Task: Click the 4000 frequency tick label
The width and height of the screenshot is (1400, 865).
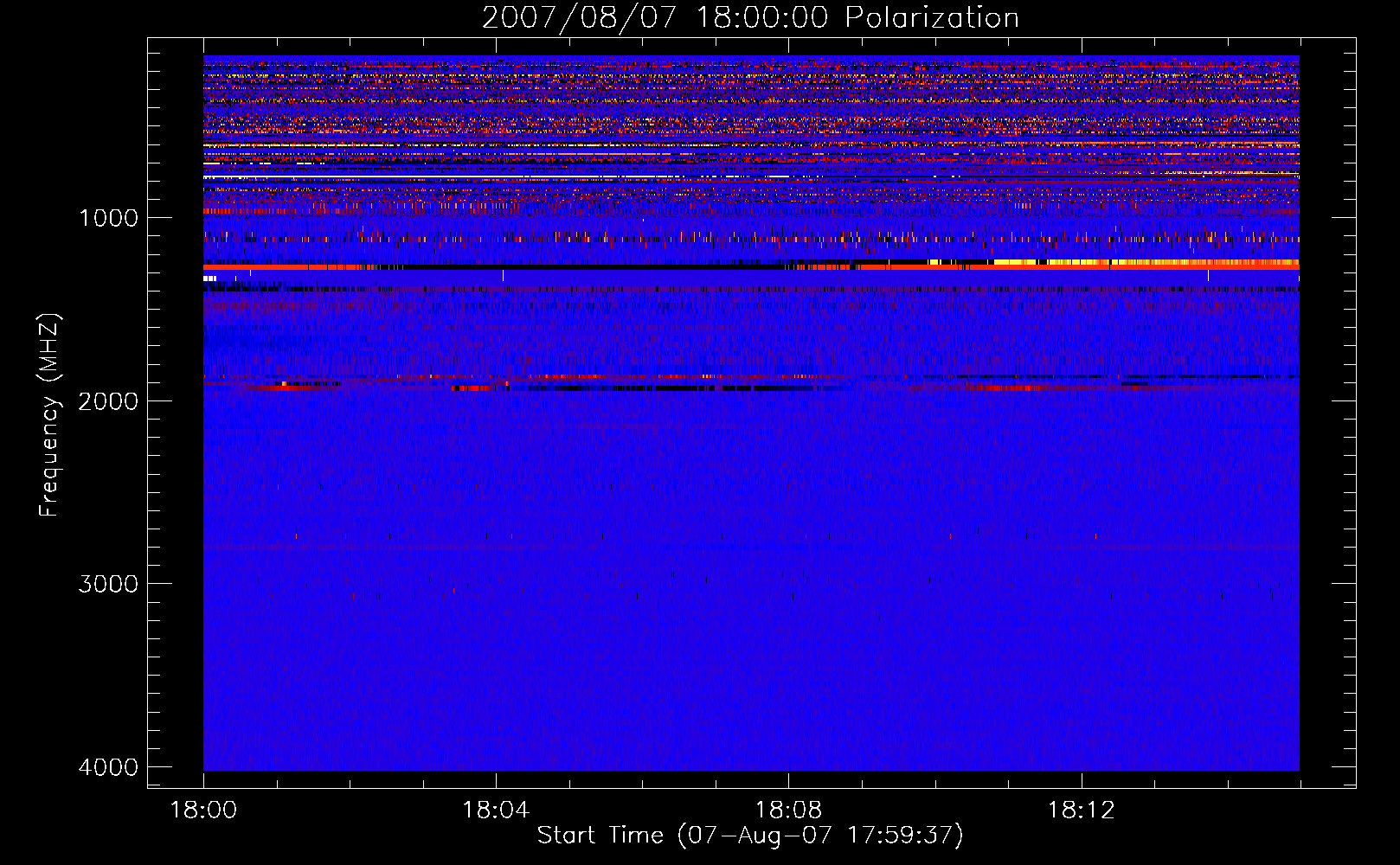Action: point(108,767)
